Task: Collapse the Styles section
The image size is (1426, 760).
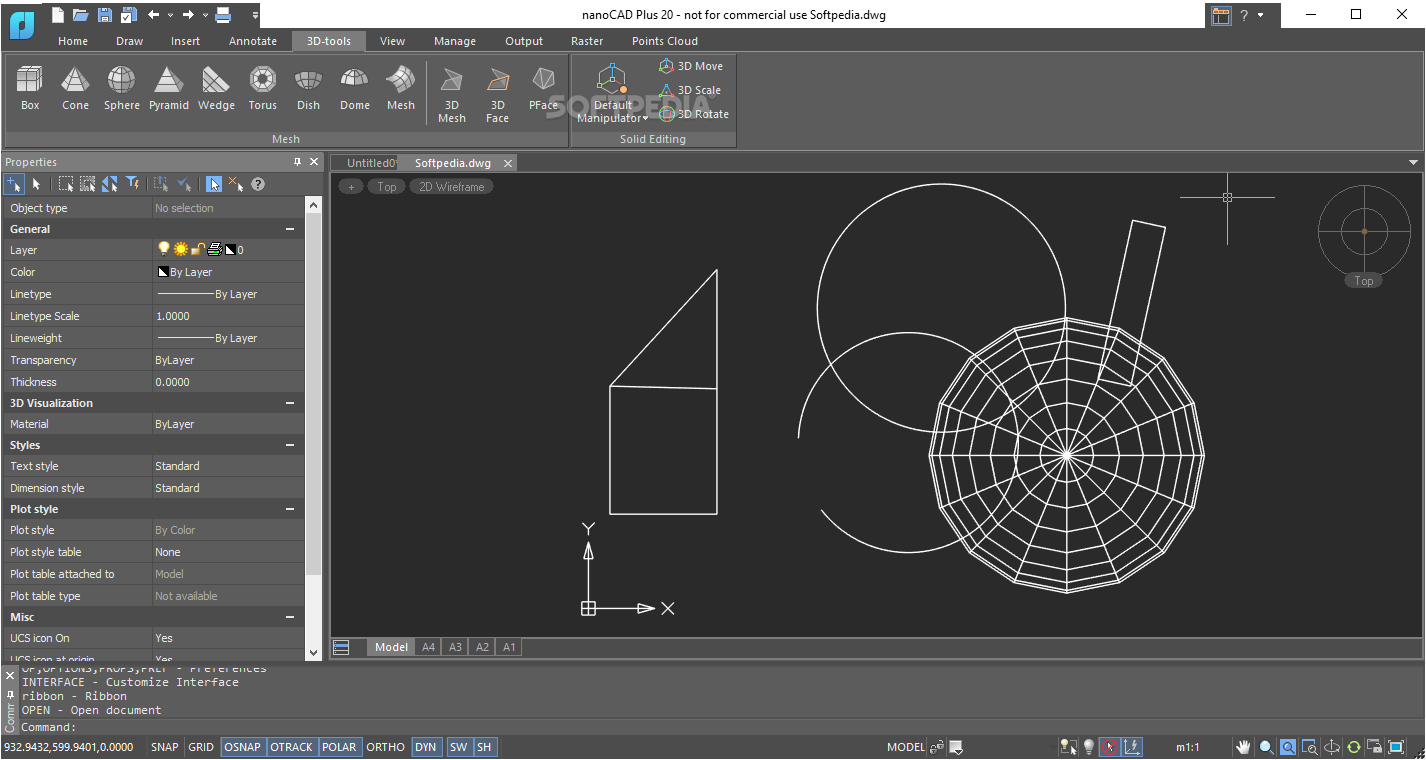Action: tap(290, 445)
